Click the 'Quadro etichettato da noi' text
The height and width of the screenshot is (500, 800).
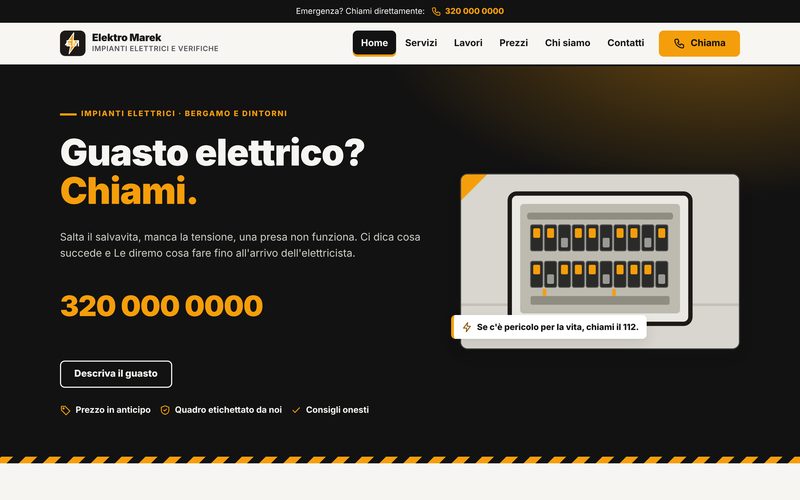228,410
